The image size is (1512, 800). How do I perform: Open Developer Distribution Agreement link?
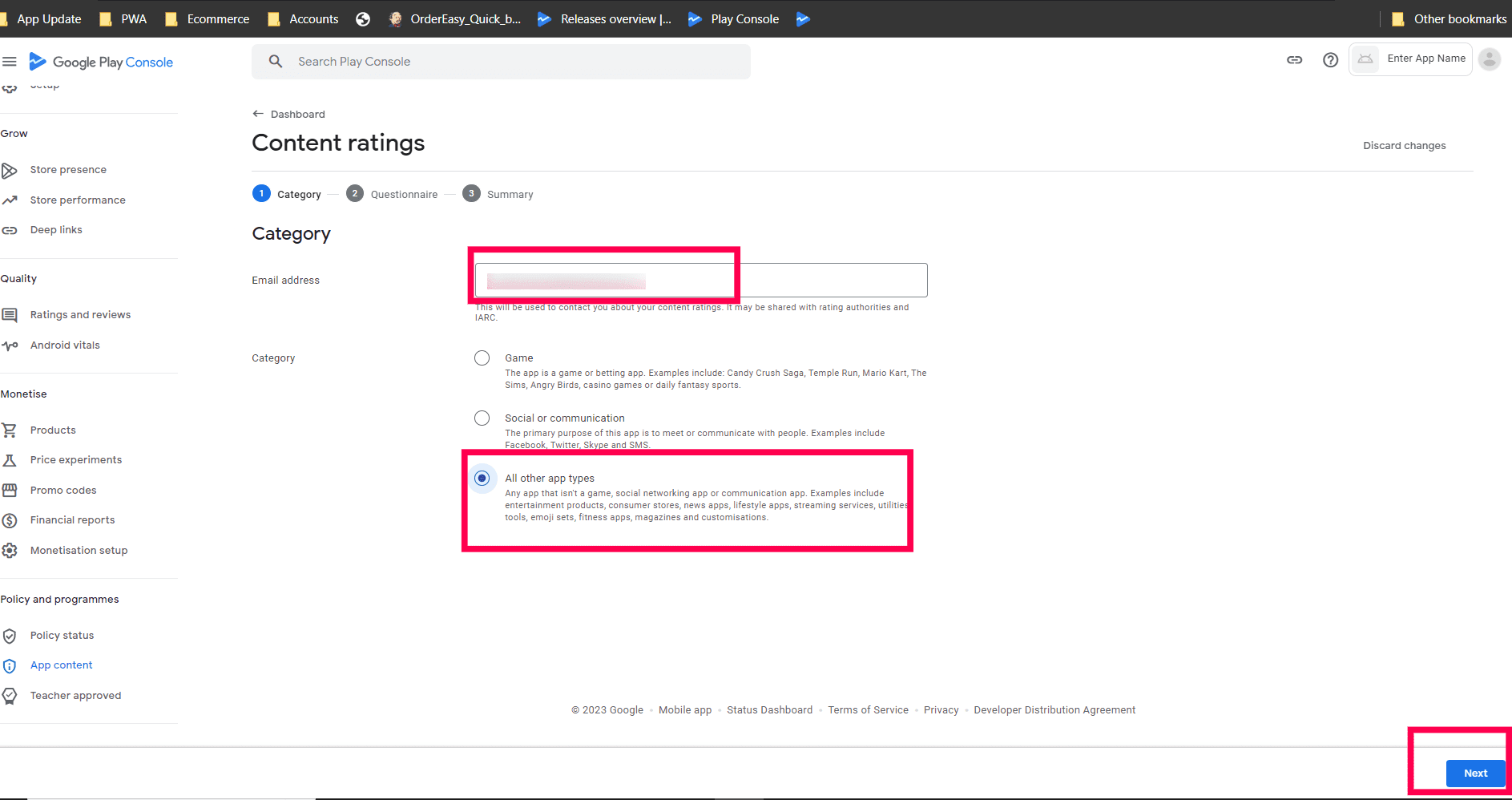point(1054,710)
